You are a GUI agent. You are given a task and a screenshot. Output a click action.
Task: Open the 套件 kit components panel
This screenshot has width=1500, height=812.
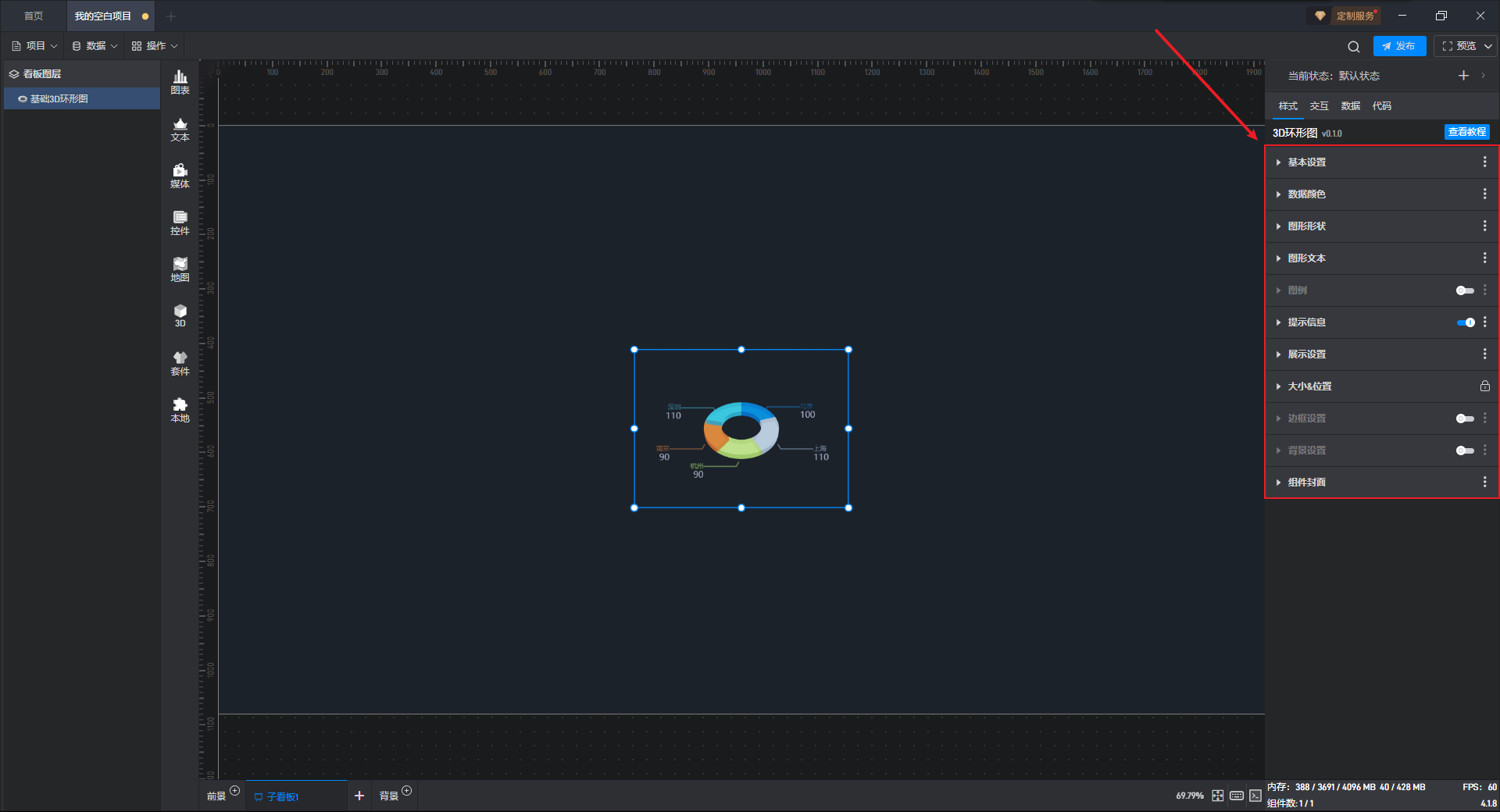pos(180,363)
